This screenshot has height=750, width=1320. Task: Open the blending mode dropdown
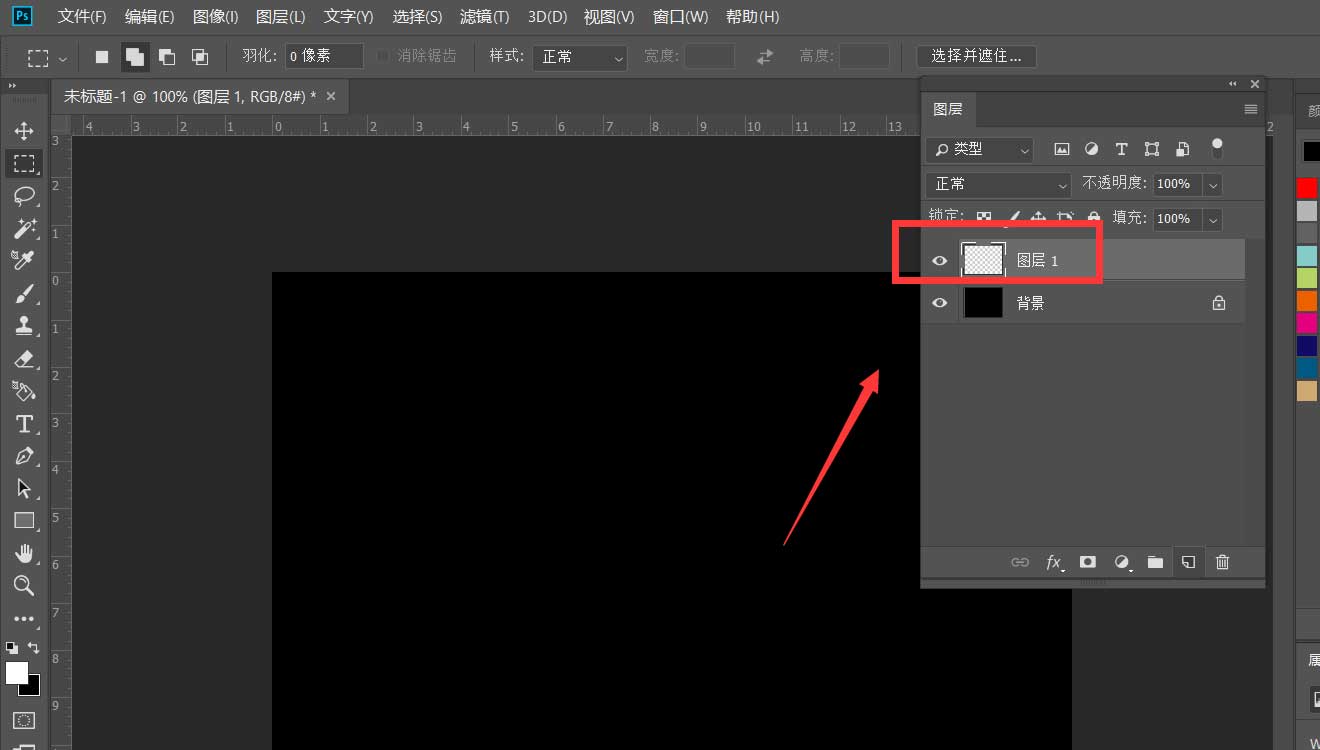click(997, 184)
